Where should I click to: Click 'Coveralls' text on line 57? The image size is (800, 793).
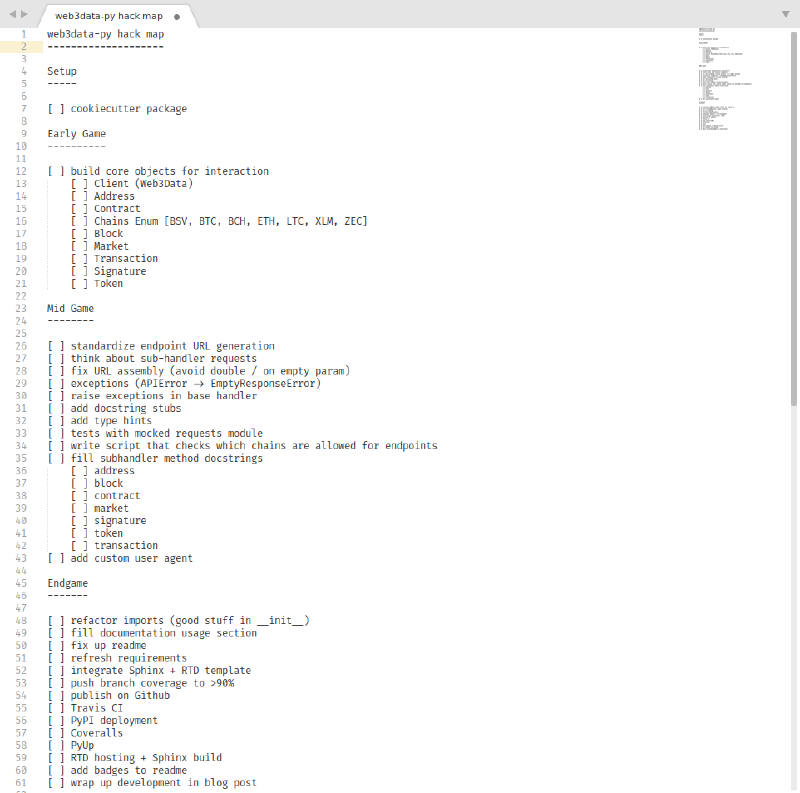click(x=96, y=733)
